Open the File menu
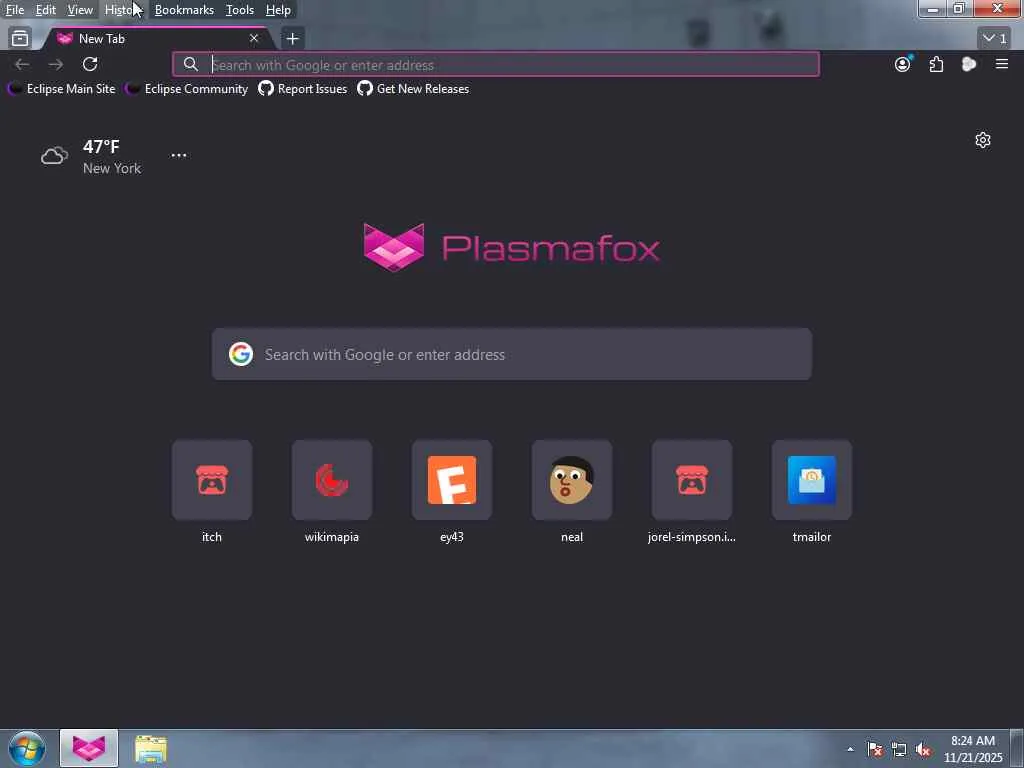The image size is (1024, 768). tap(14, 10)
